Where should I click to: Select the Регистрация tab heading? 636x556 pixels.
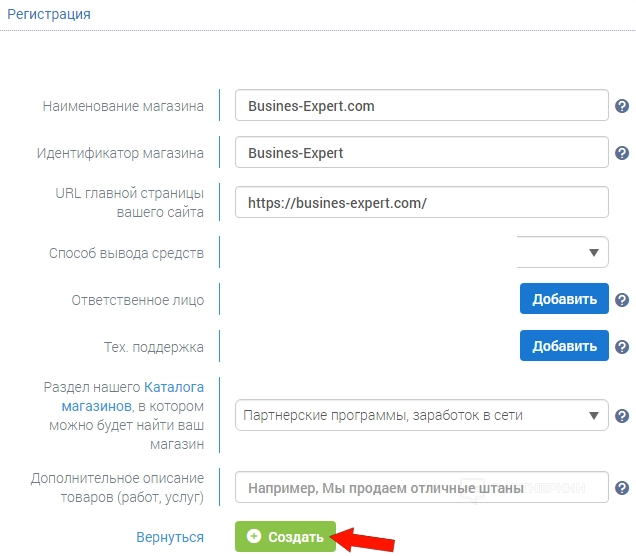49,15
